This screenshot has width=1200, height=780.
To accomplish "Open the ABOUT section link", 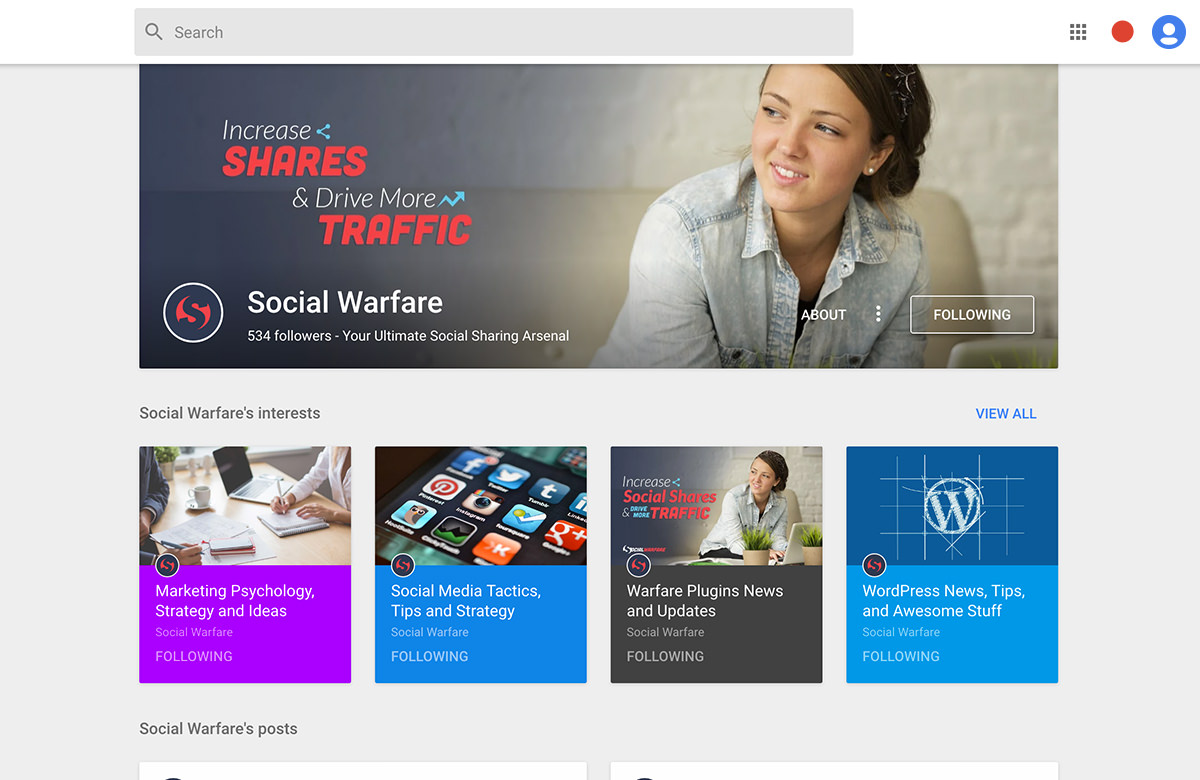I will click(x=824, y=314).
